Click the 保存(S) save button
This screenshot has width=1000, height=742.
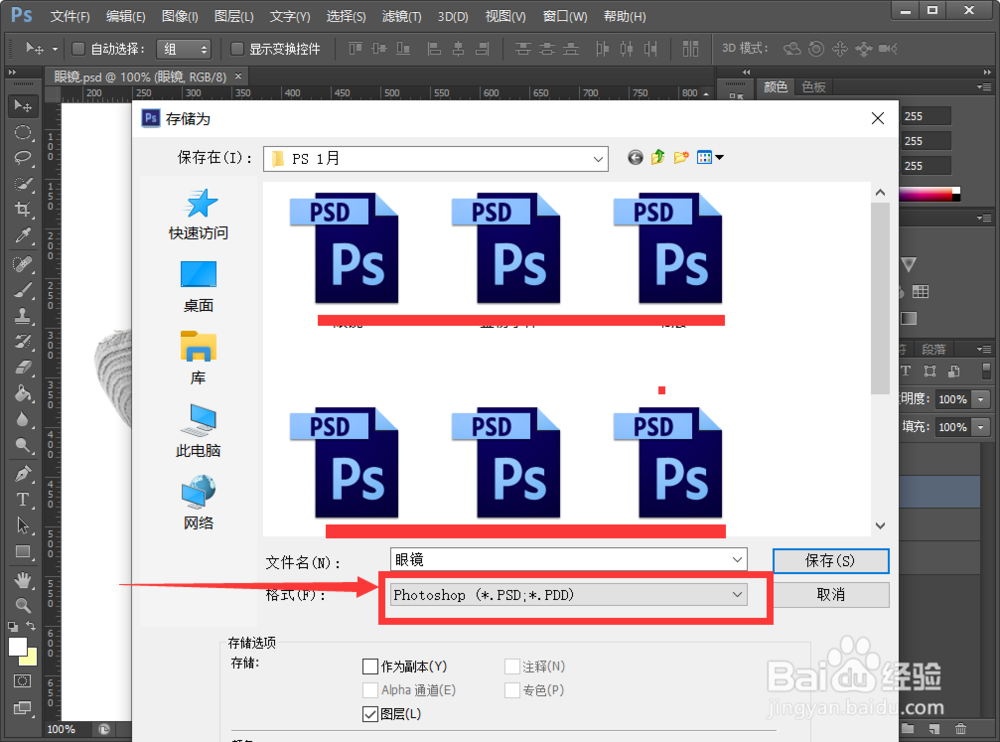point(831,561)
